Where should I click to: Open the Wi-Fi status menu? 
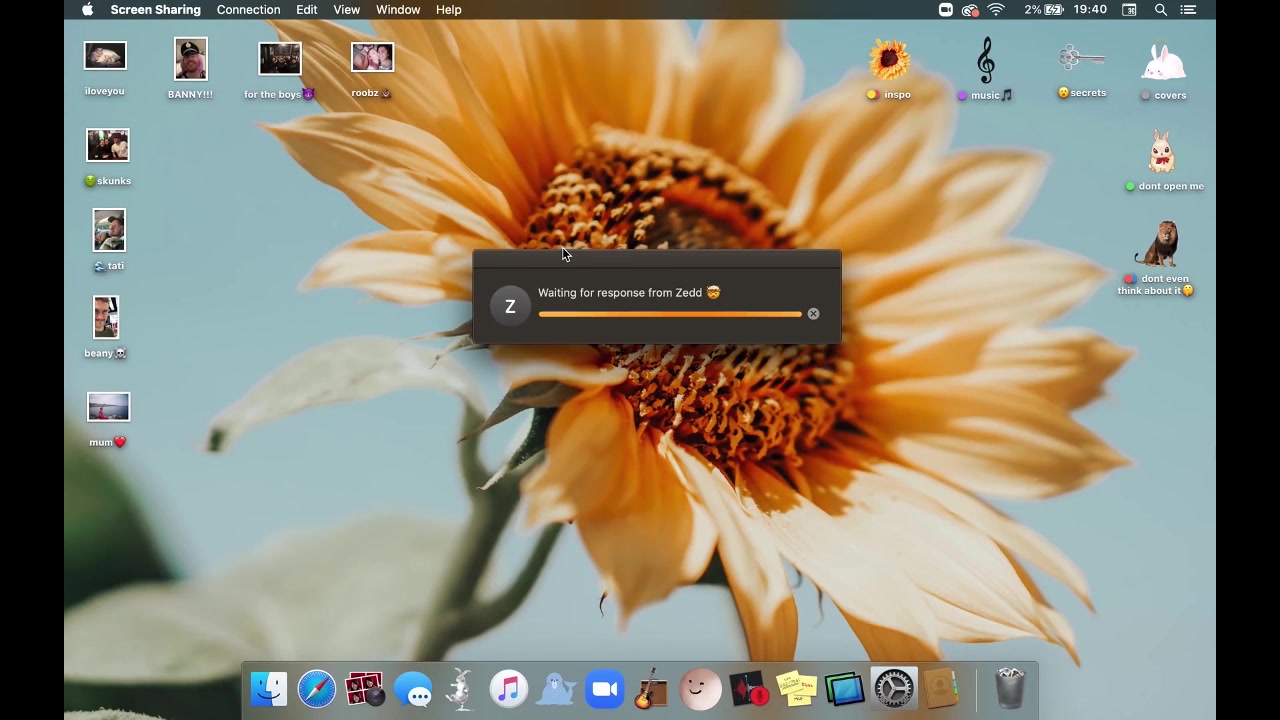click(x=996, y=10)
